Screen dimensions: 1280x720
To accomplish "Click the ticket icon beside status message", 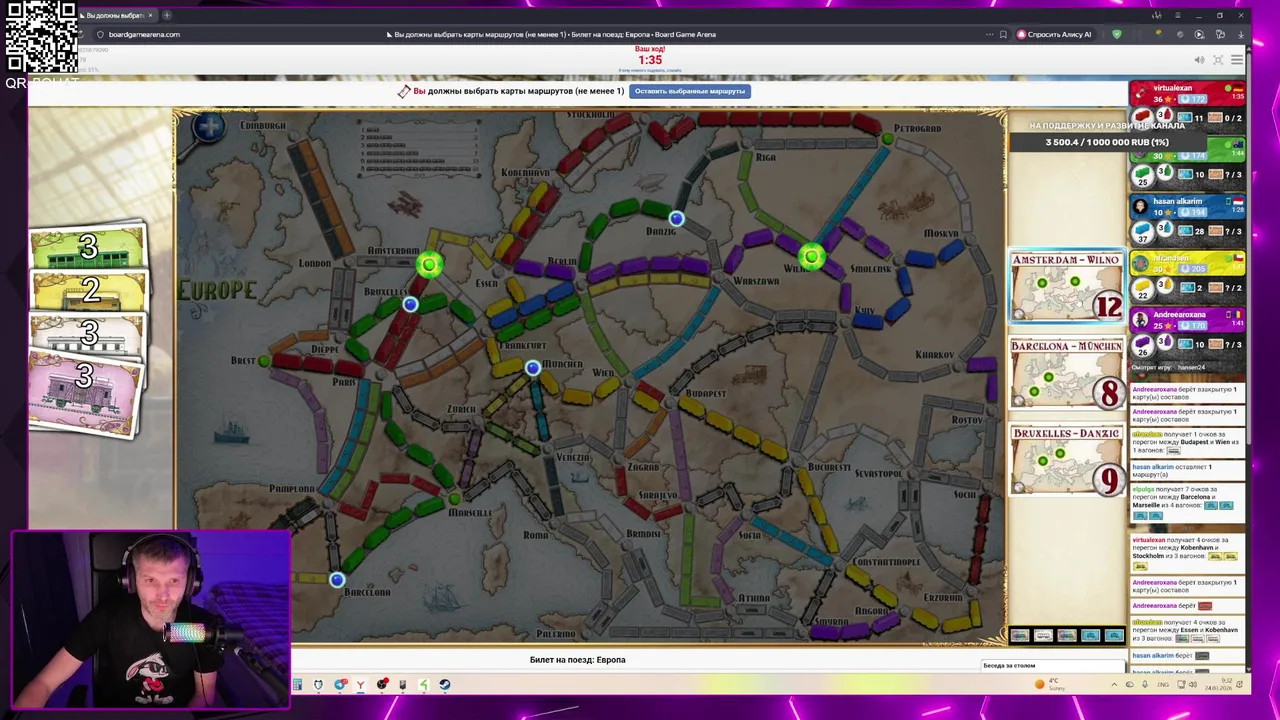I will (404, 91).
